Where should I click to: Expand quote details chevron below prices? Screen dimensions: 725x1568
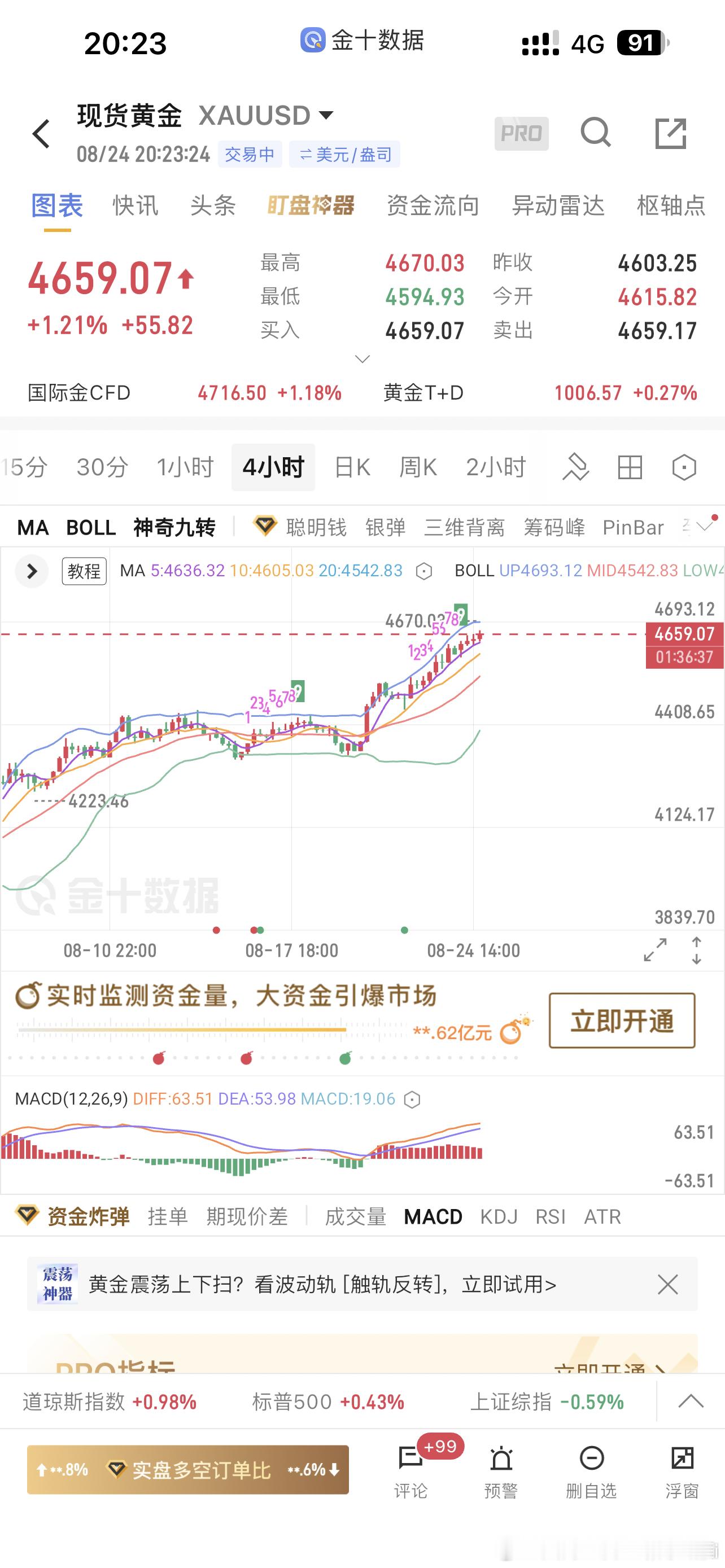coord(362,359)
